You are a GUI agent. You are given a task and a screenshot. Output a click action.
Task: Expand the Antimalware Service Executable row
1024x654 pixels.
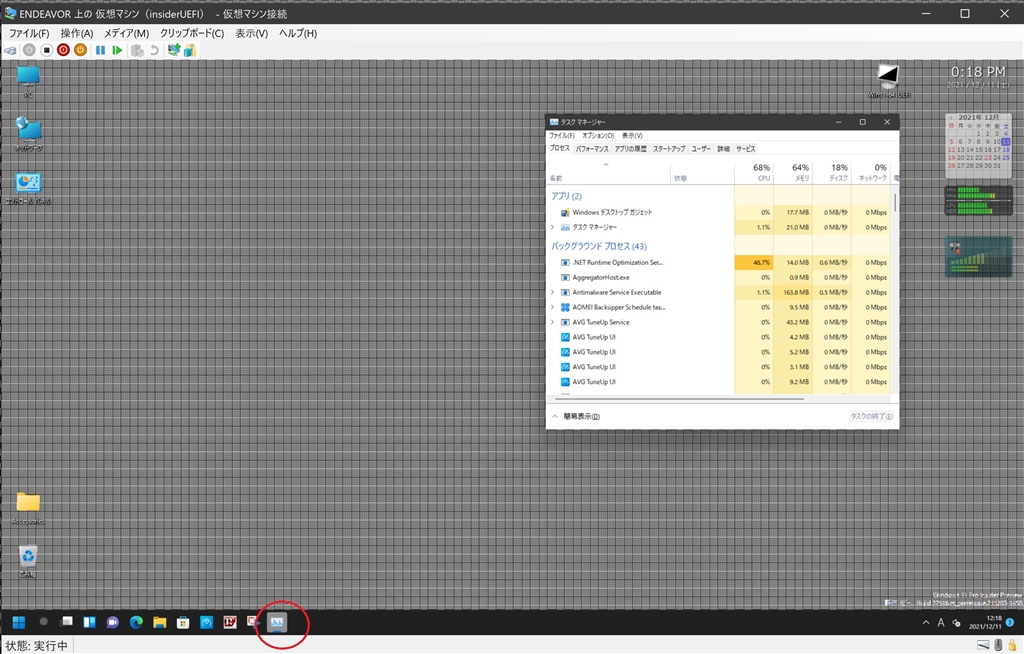[552, 293]
